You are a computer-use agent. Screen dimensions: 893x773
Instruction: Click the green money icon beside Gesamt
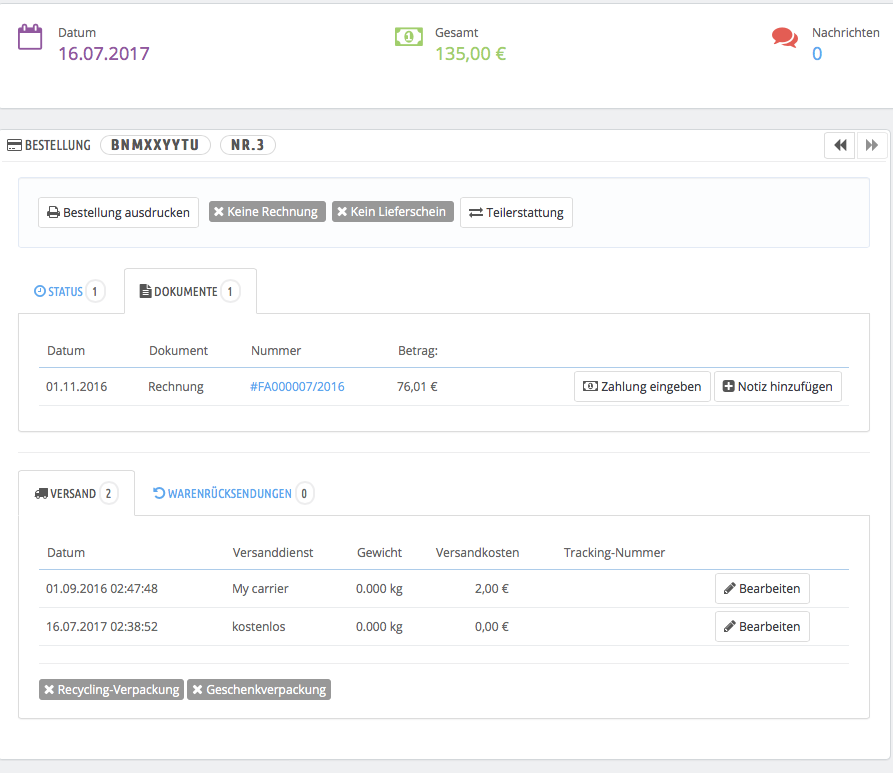click(409, 37)
